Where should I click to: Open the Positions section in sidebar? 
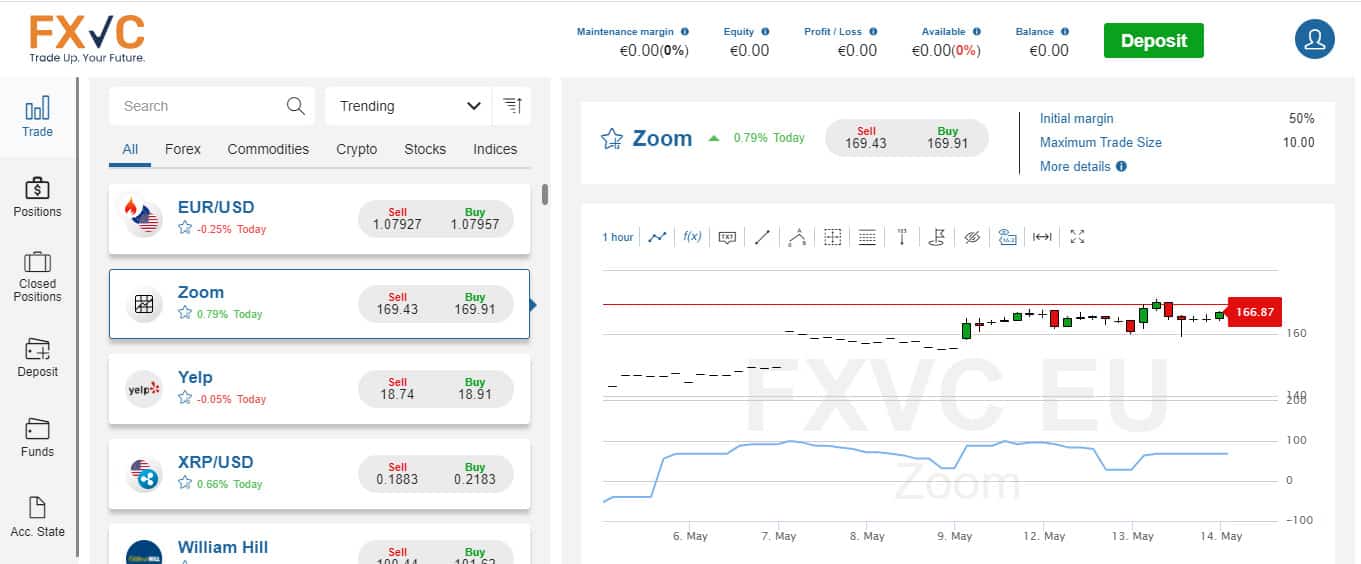coord(38,197)
